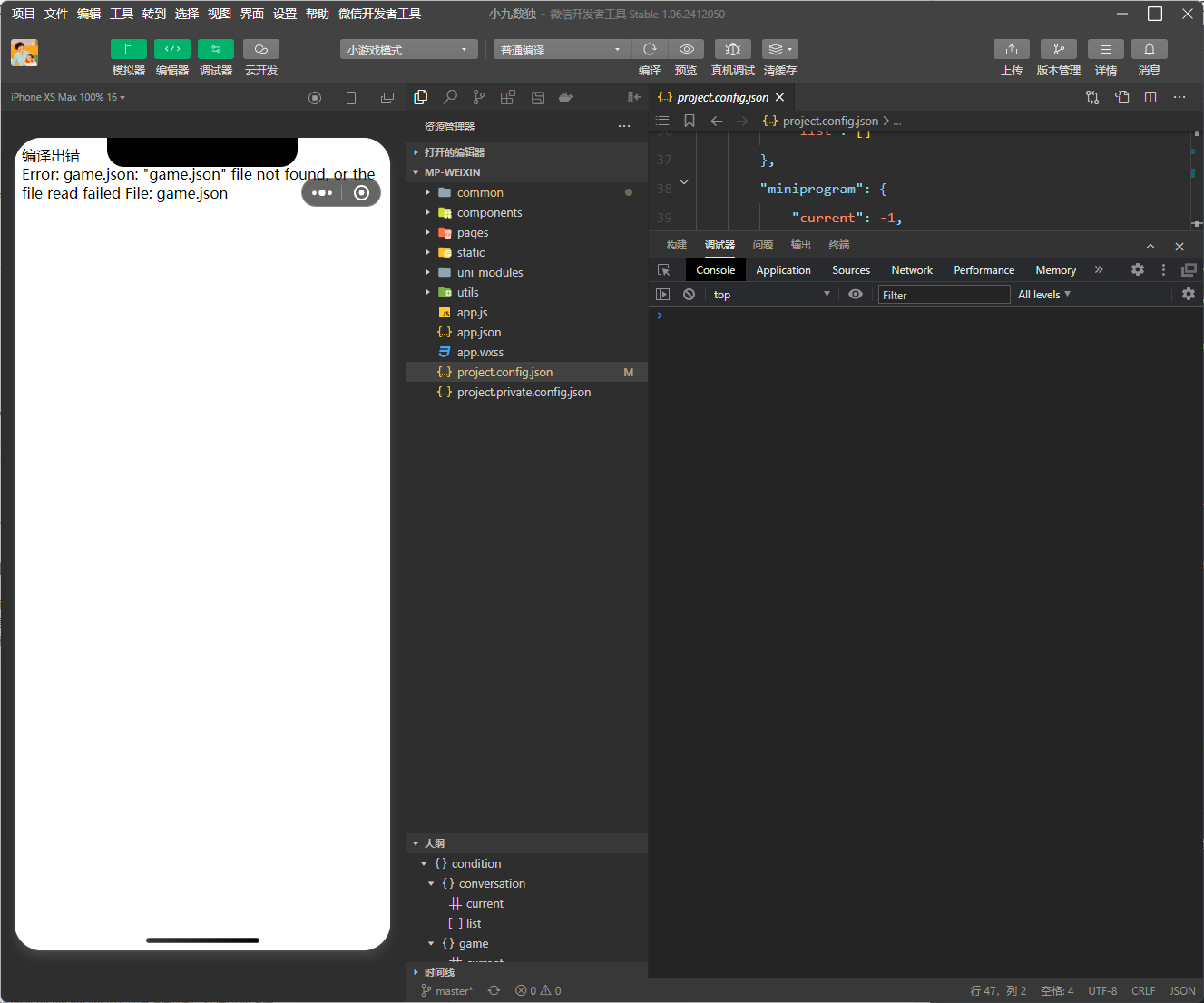Click the Docker whale icon in sidebar
Image resolution: width=1204 pixels, height=1003 pixels.
[x=566, y=97]
